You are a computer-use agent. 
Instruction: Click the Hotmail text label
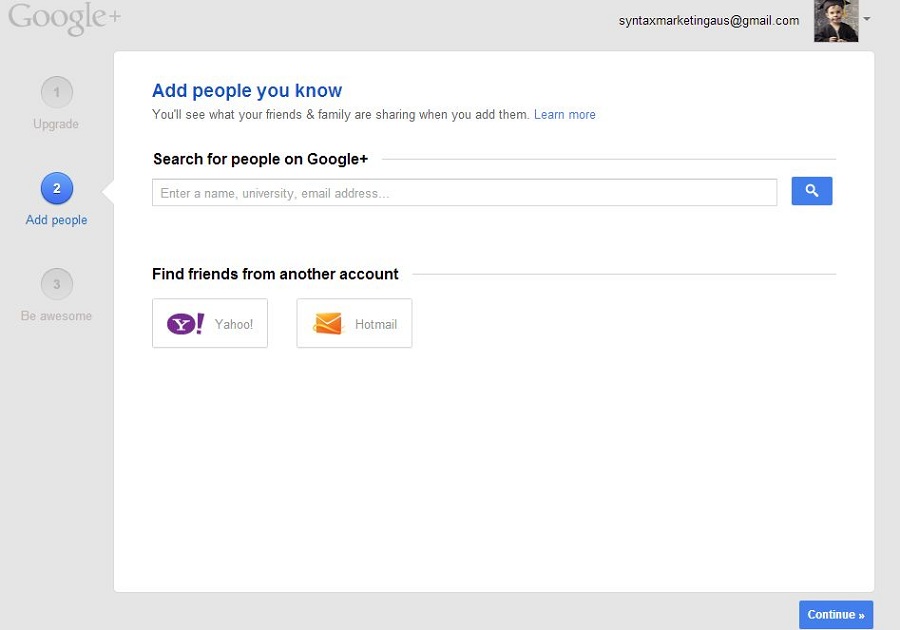376,324
